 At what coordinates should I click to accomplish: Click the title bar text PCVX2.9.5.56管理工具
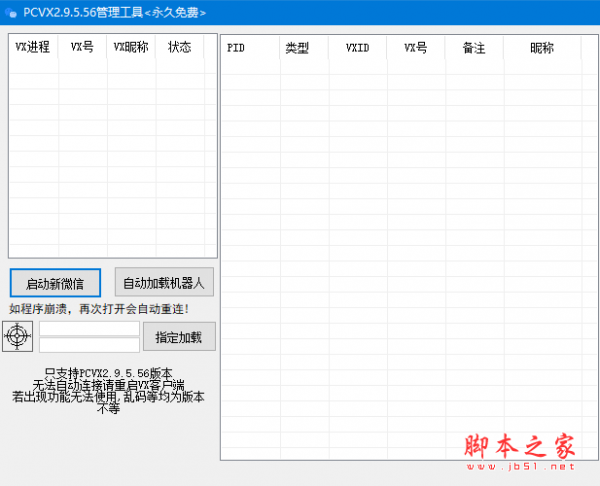pyautogui.click(x=83, y=13)
